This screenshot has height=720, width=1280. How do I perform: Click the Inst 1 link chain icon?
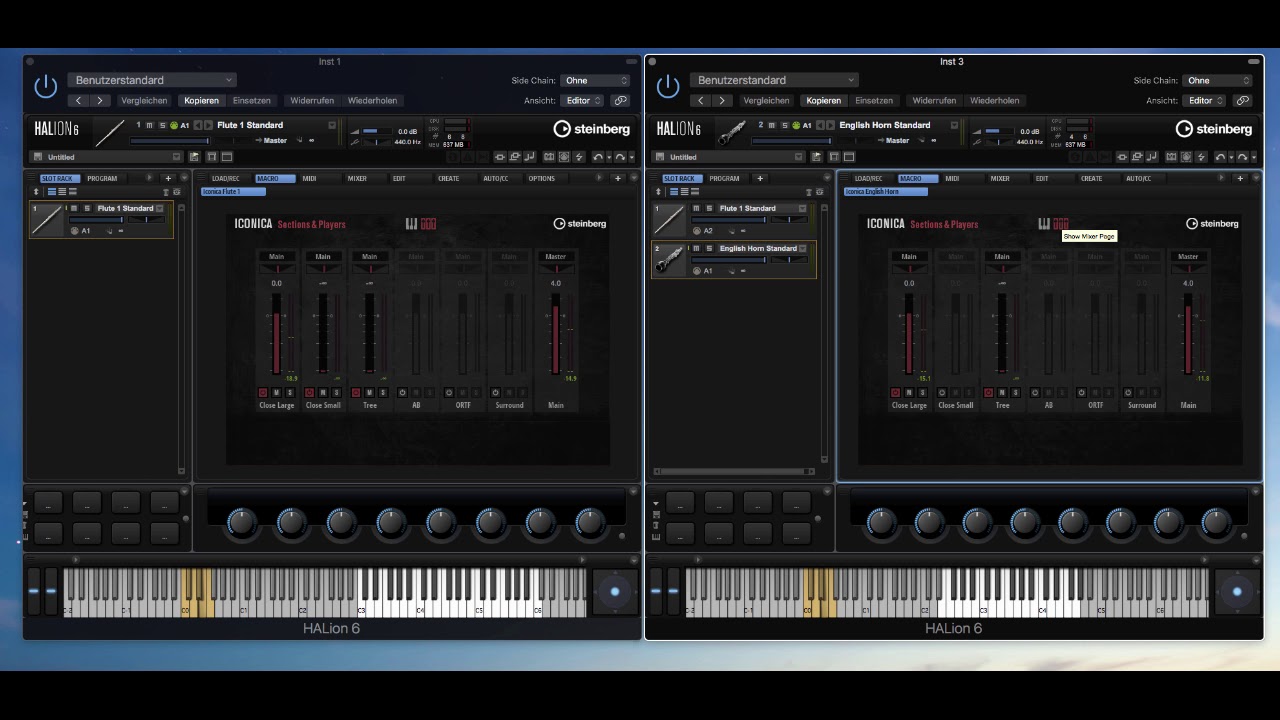621,100
